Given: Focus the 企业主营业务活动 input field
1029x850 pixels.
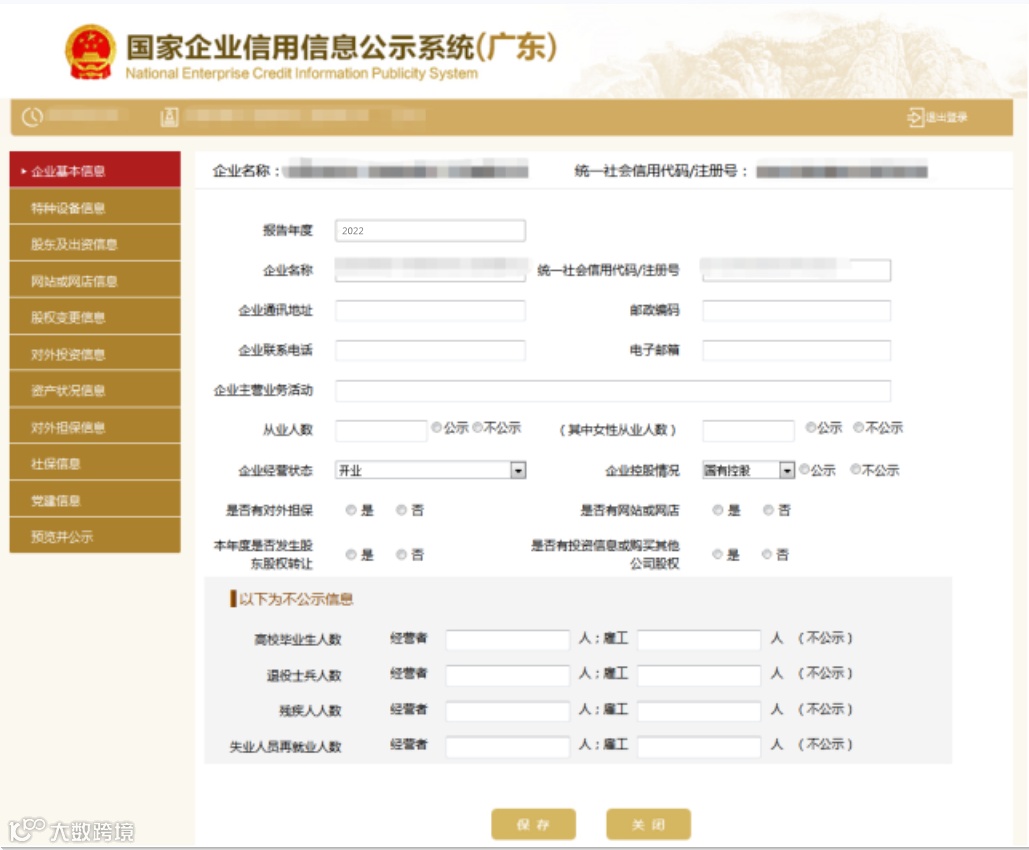Looking at the screenshot, I should pyautogui.click(x=613, y=391).
